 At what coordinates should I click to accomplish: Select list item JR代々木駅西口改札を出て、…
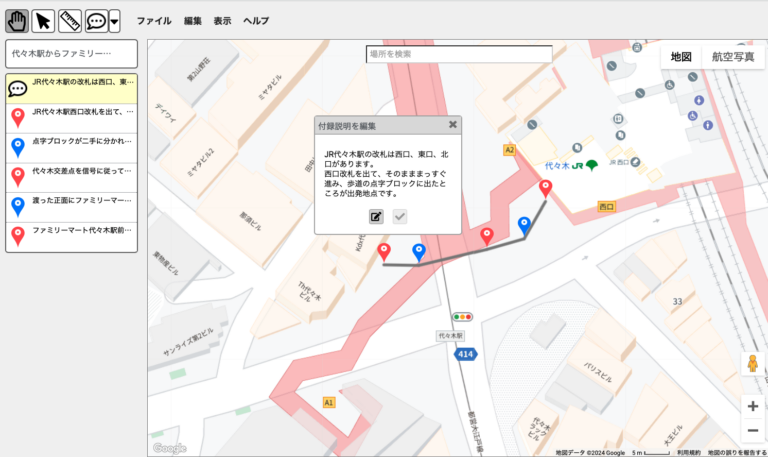[72, 119]
